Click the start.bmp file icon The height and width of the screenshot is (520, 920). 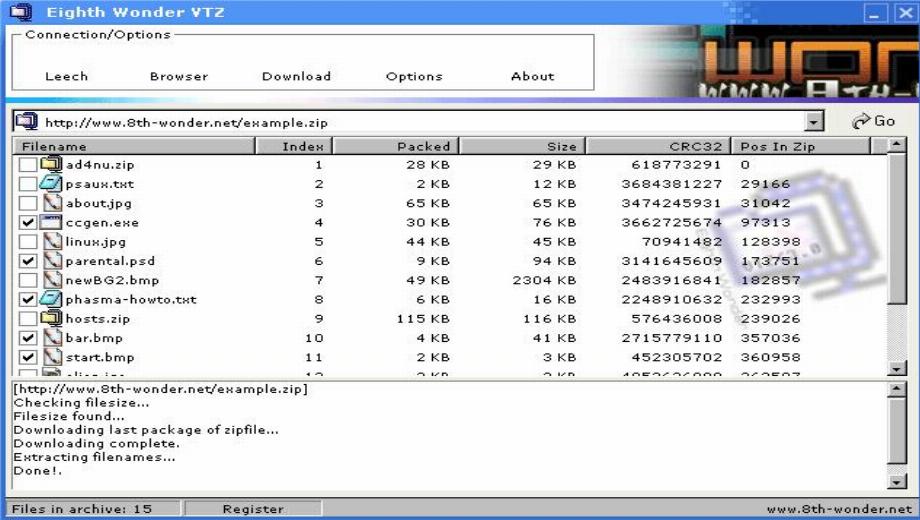[52, 357]
